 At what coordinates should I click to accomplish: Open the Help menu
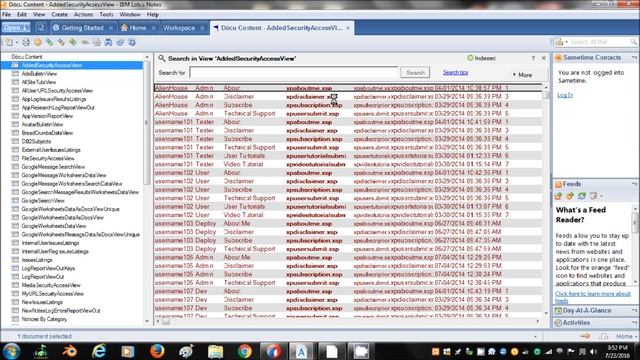click(153, 14)
